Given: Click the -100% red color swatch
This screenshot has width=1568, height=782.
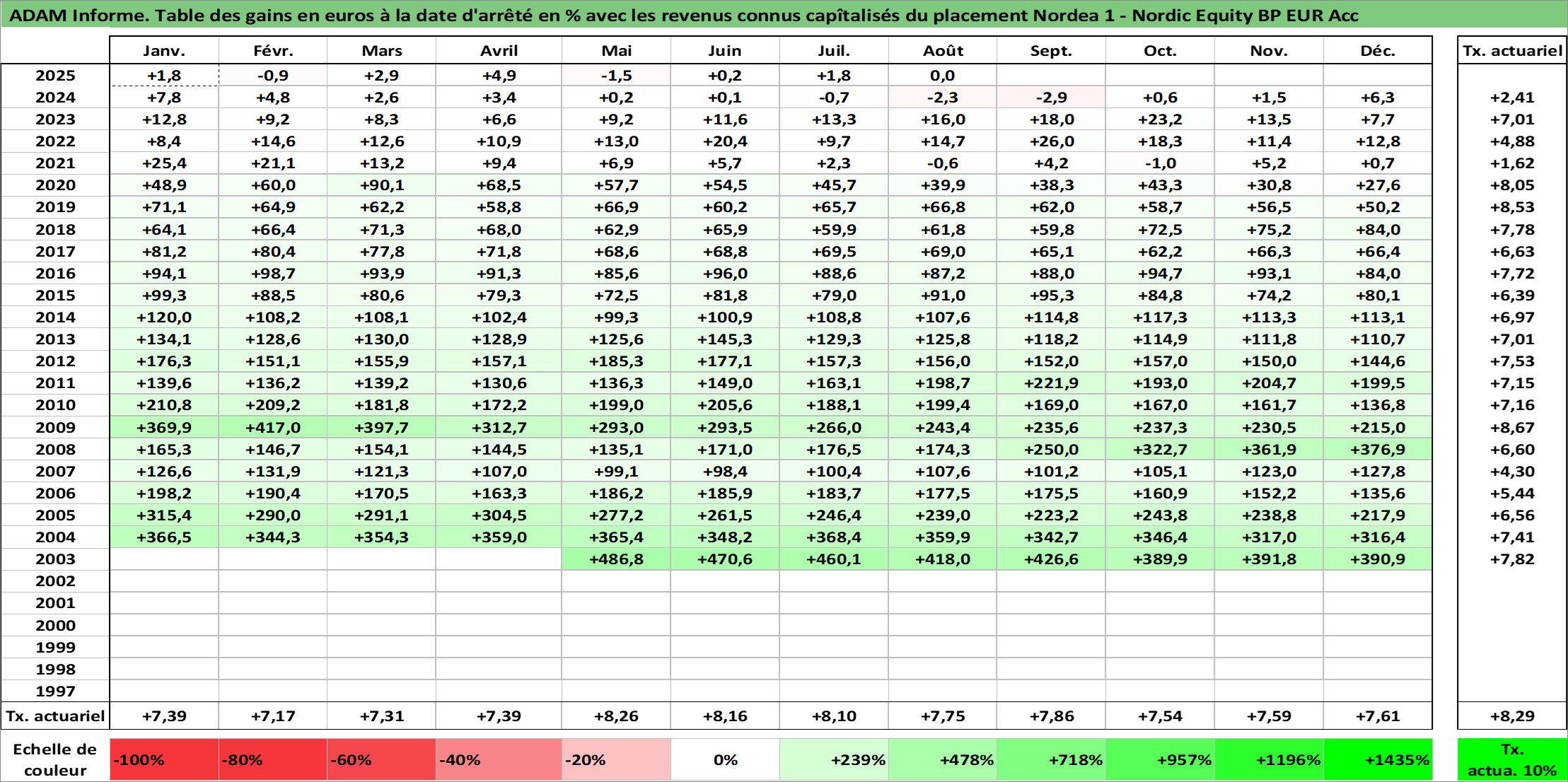Looking at the screenshot, I should coord(164,760).
